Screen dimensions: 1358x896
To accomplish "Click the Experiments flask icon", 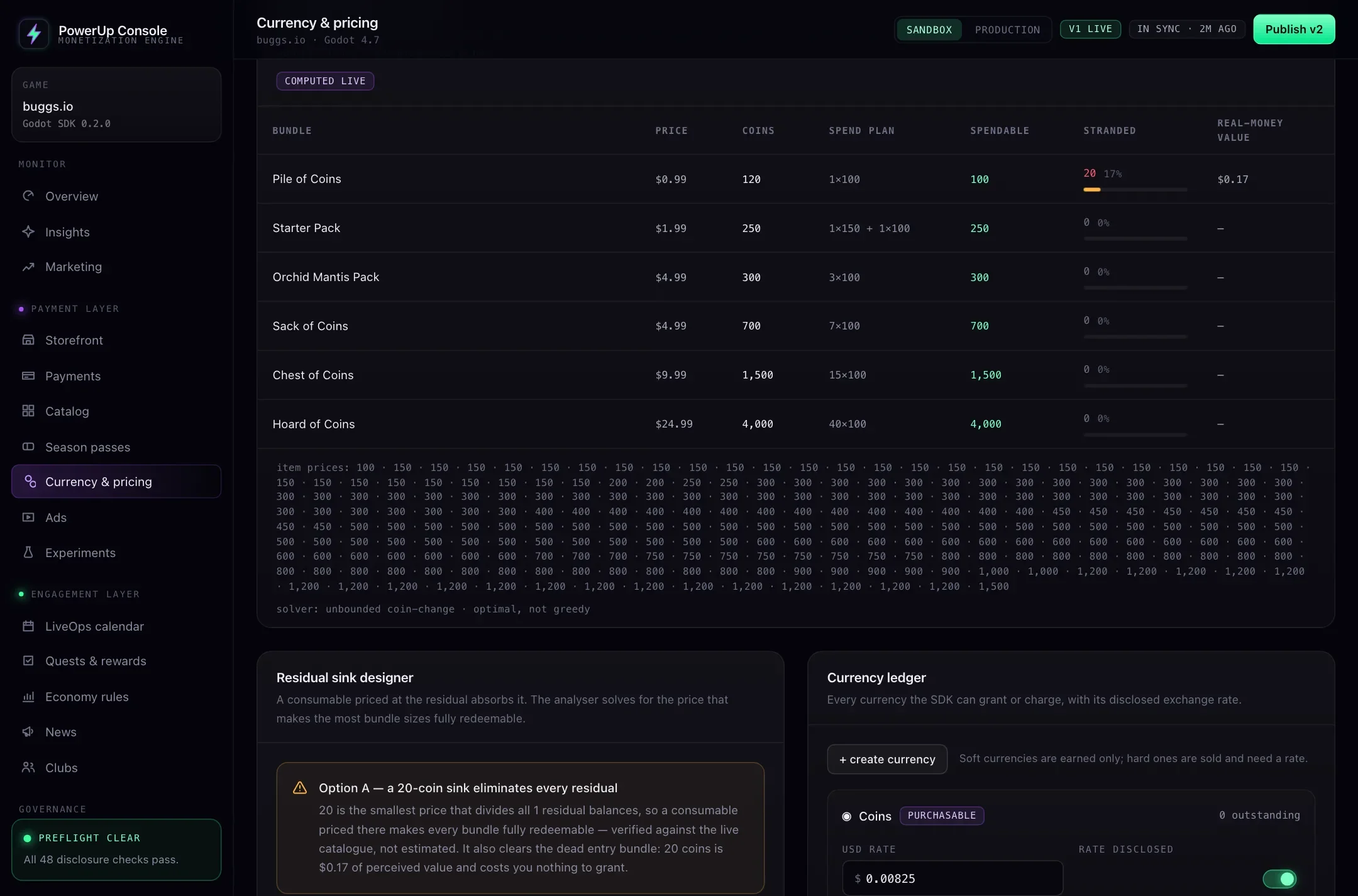I will tap(28, 553).
